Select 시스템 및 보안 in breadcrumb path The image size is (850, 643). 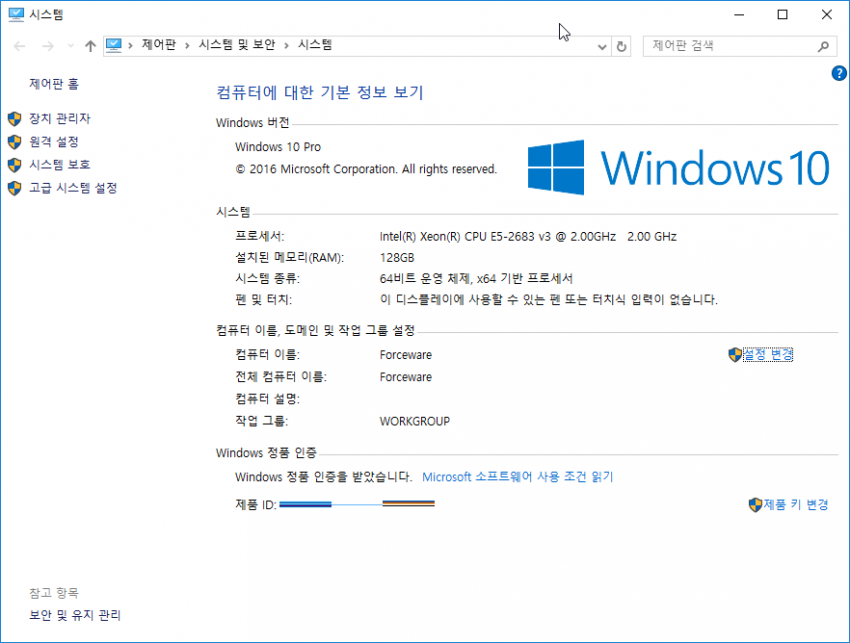237,45
